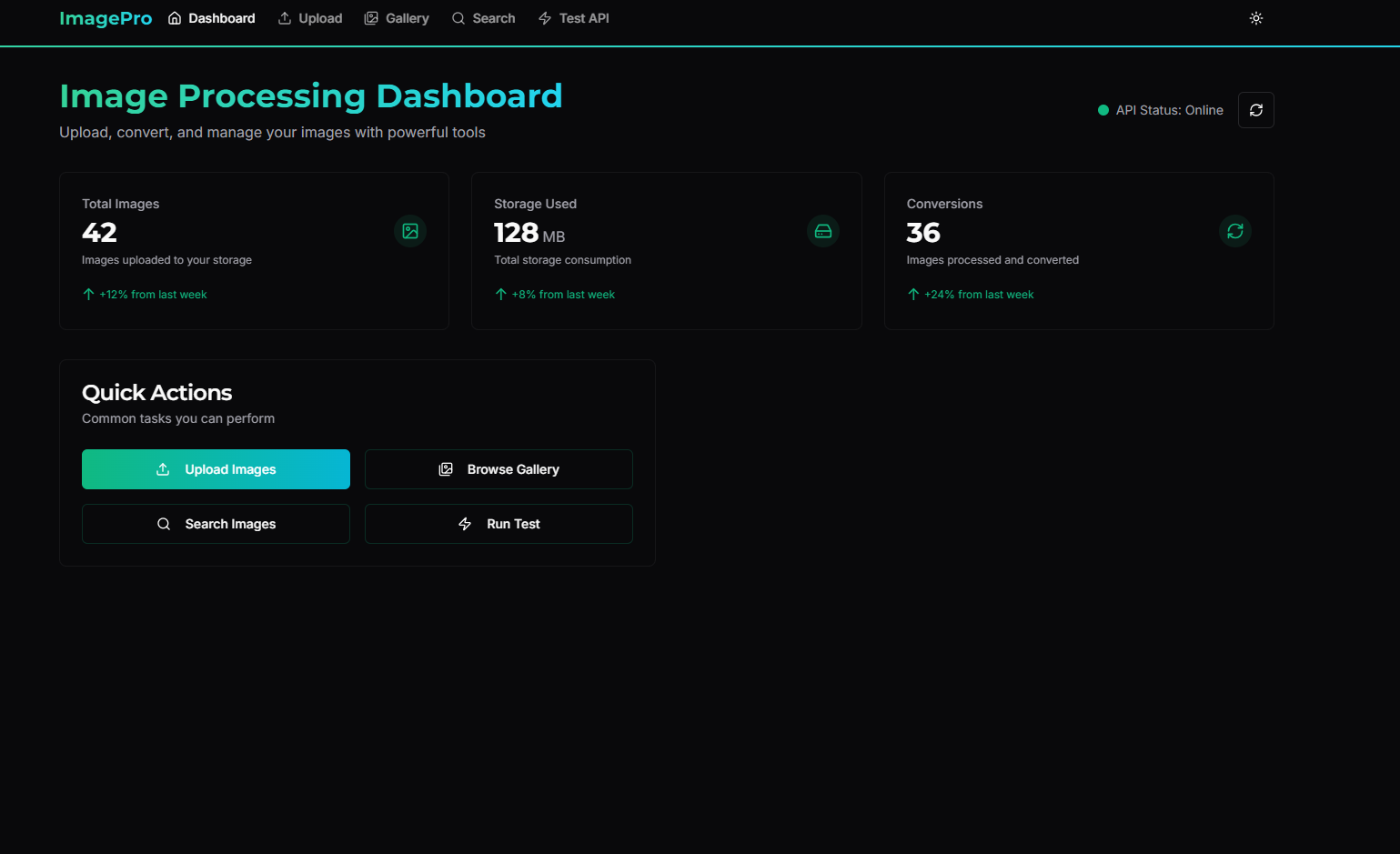Click the '42' total images value
The width and height of the screenshot is (1400, 854).
pyautogui.click(x=99, y=233)
